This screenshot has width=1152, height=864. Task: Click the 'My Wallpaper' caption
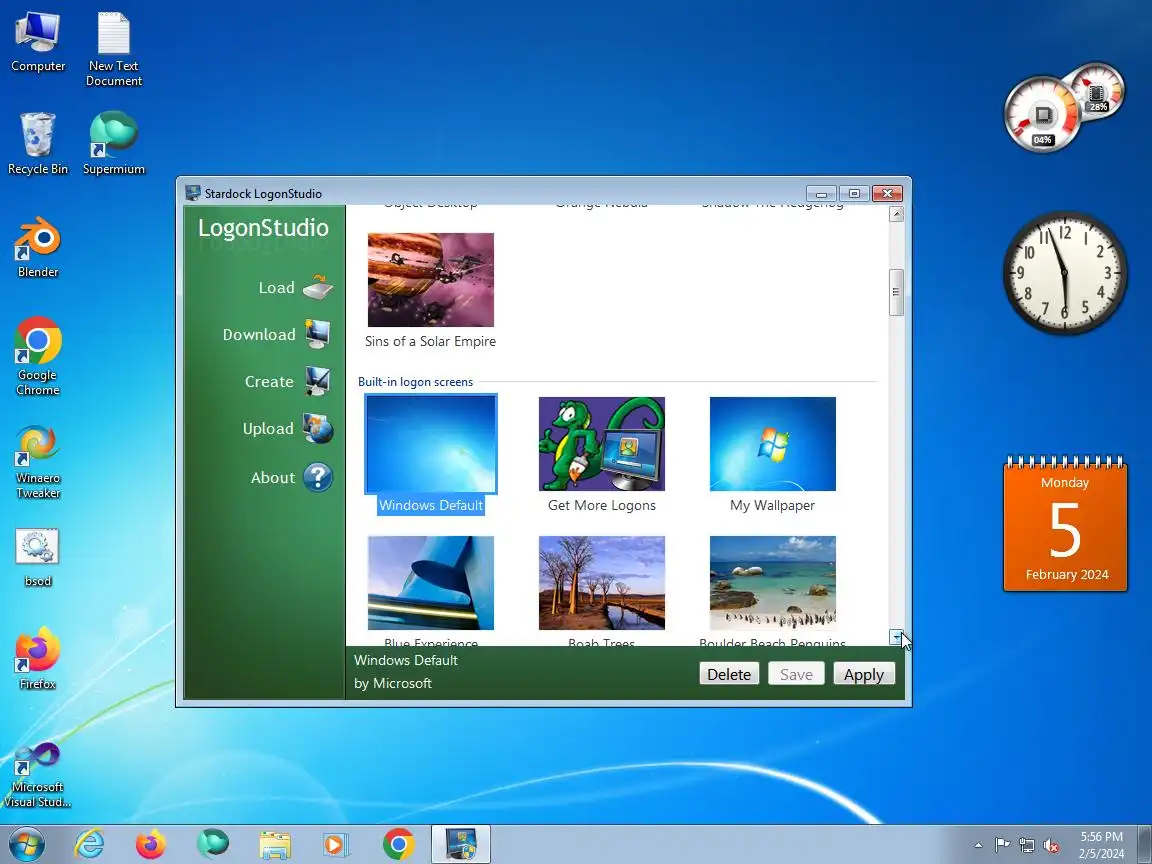[x=772, y=505]
